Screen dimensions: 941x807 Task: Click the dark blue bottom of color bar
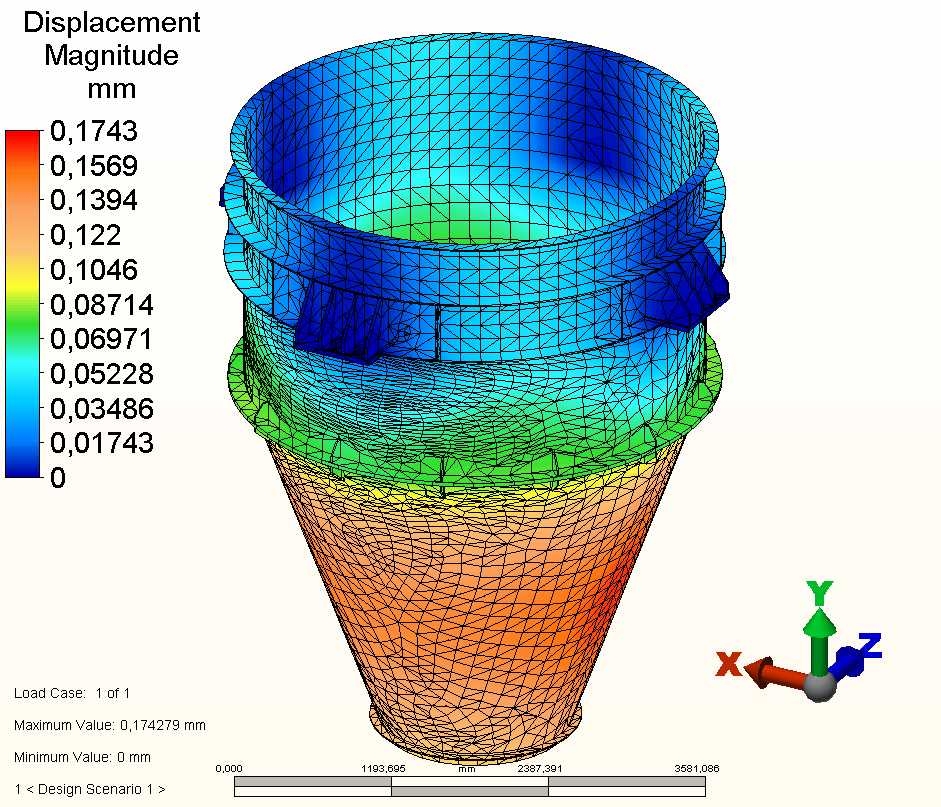[x=22, y=466]
